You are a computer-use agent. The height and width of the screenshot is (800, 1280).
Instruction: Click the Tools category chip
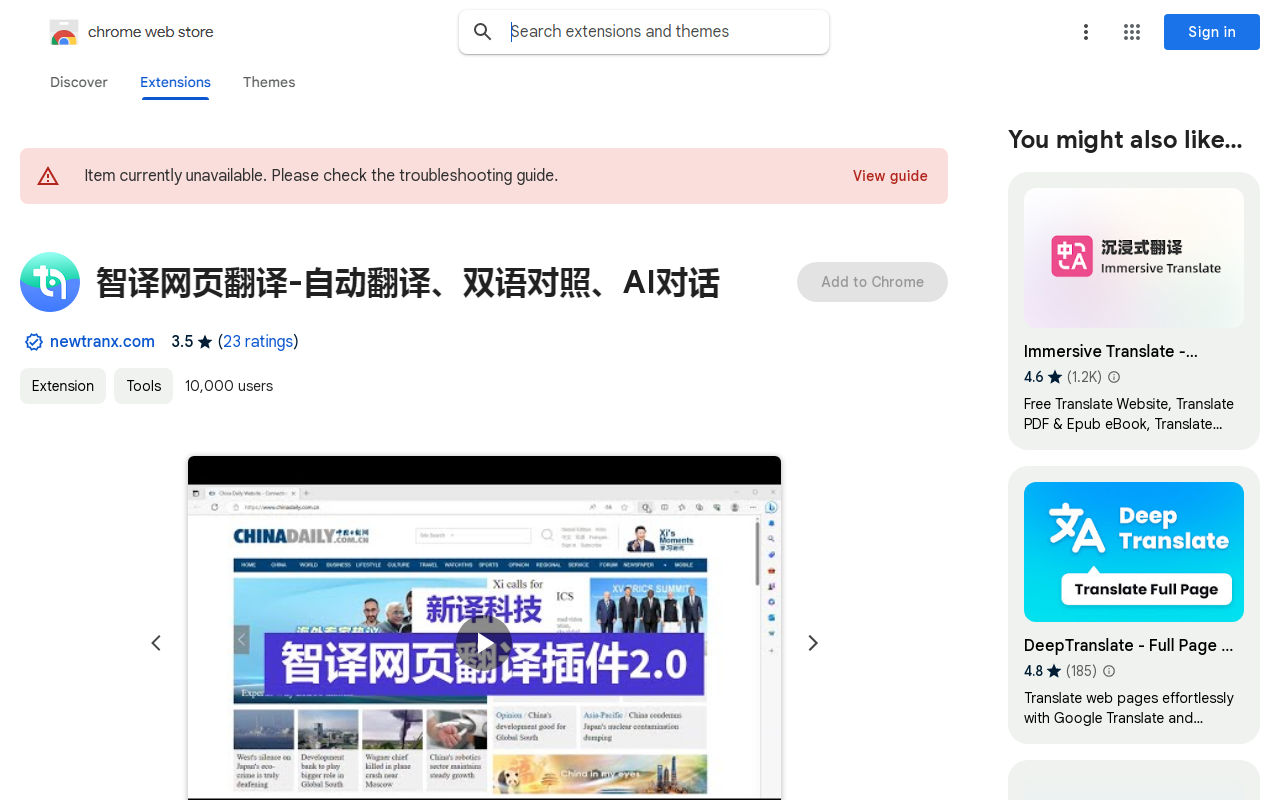tap(144, 386)
